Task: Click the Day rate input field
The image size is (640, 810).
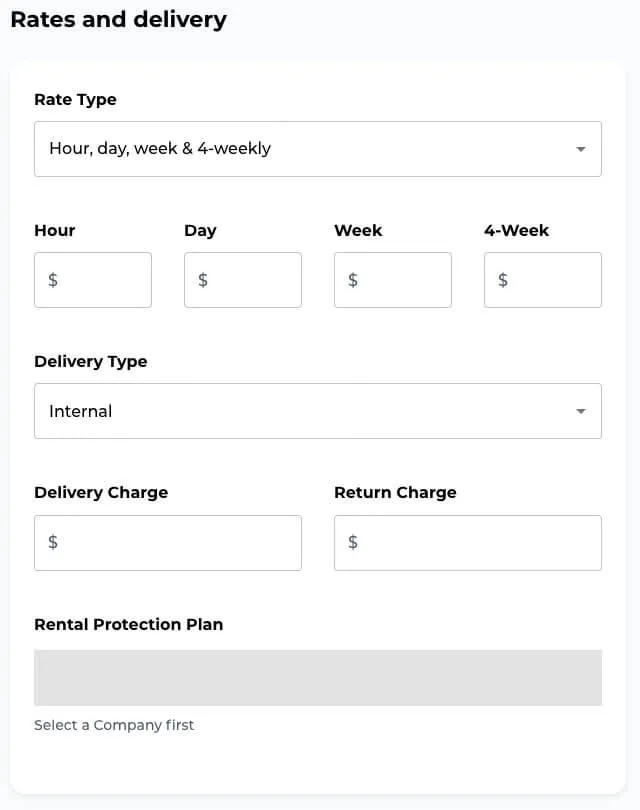Action: [243, 280]
